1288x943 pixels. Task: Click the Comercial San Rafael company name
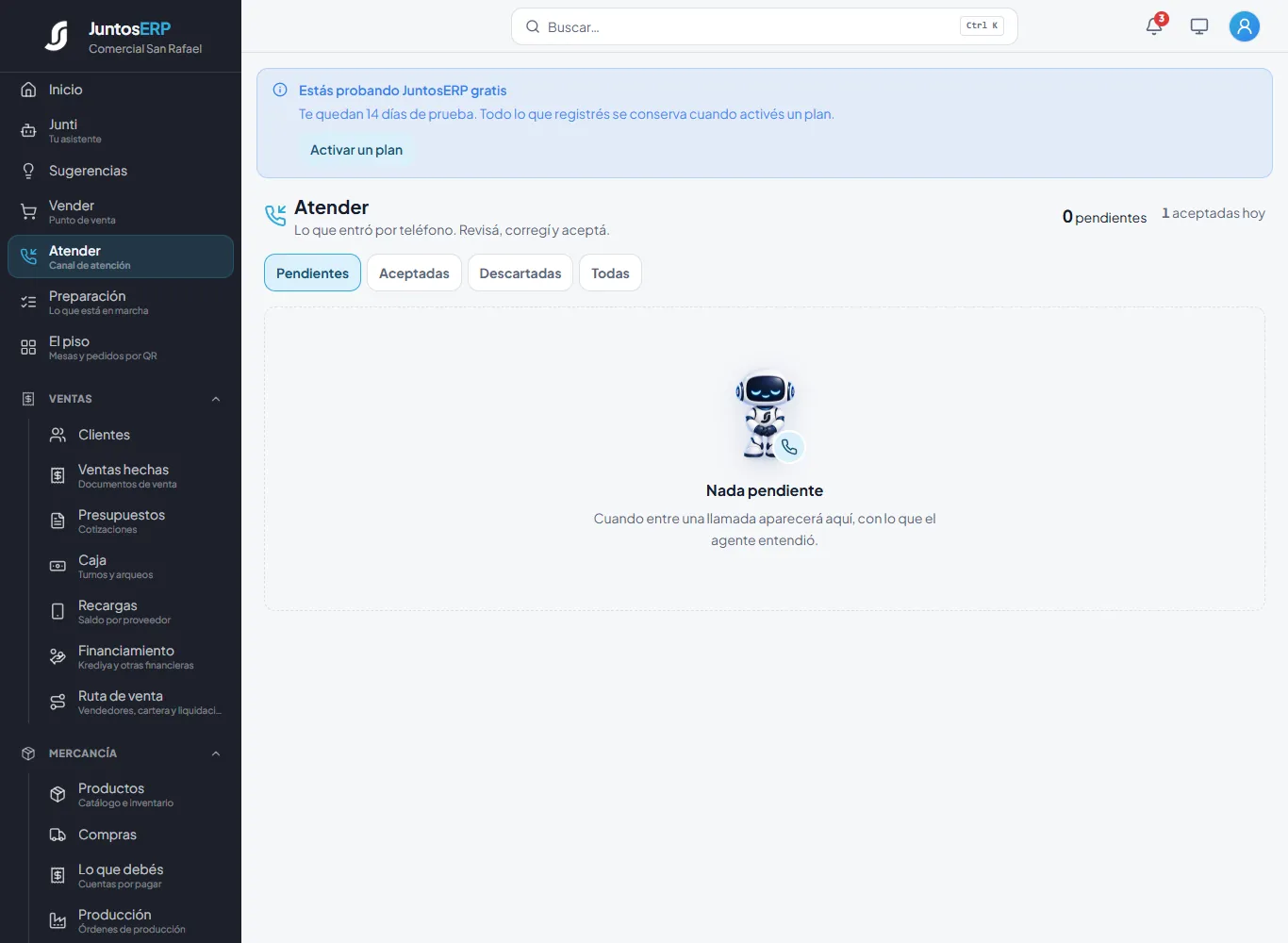click(x=145, y=49)
